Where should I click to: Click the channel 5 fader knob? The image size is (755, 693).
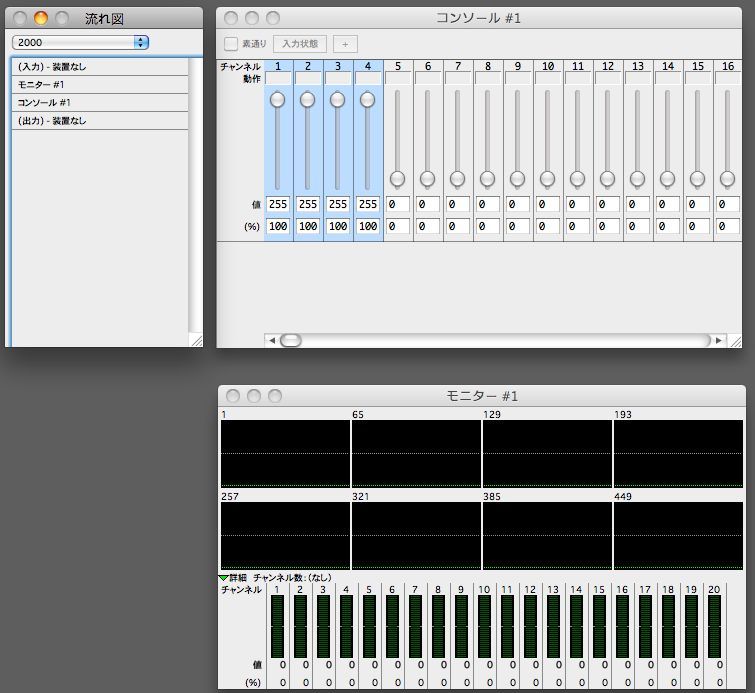[x=397, y=179]
